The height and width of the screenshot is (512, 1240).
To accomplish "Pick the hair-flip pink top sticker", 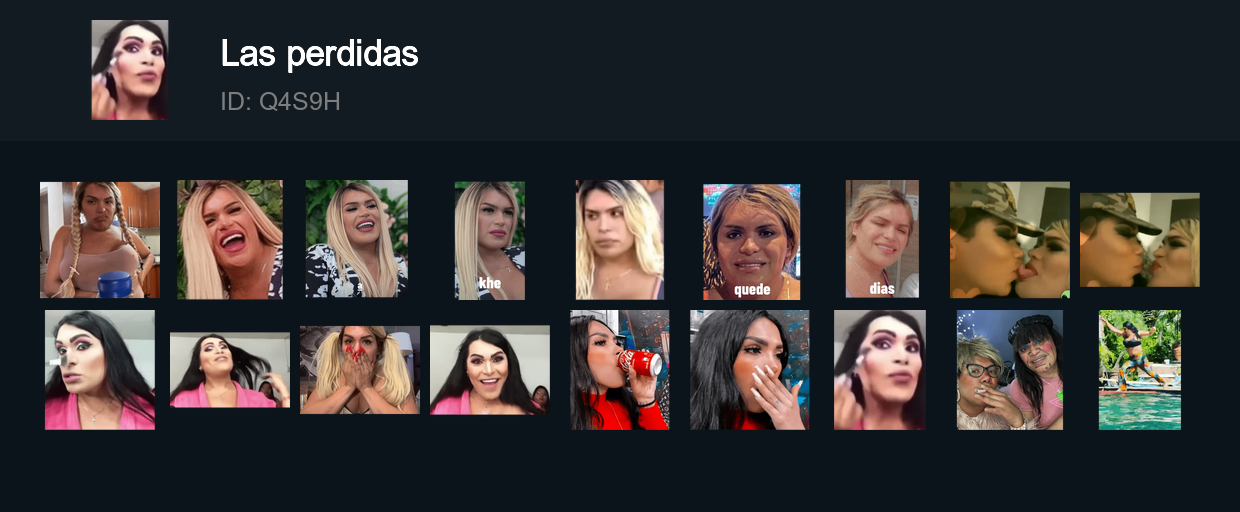I will pos(230,370).
